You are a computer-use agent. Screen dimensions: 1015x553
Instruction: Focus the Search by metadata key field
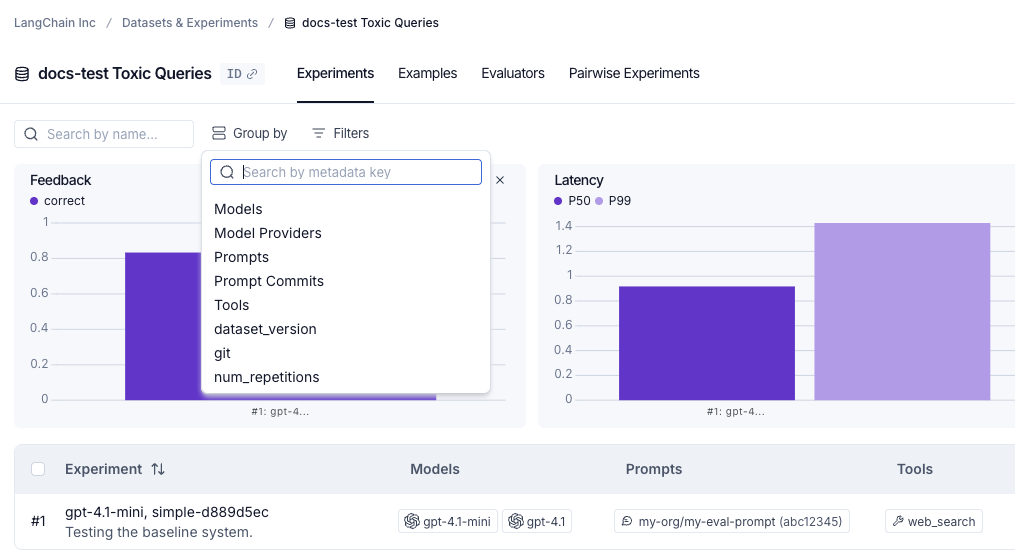pos(346,172)
